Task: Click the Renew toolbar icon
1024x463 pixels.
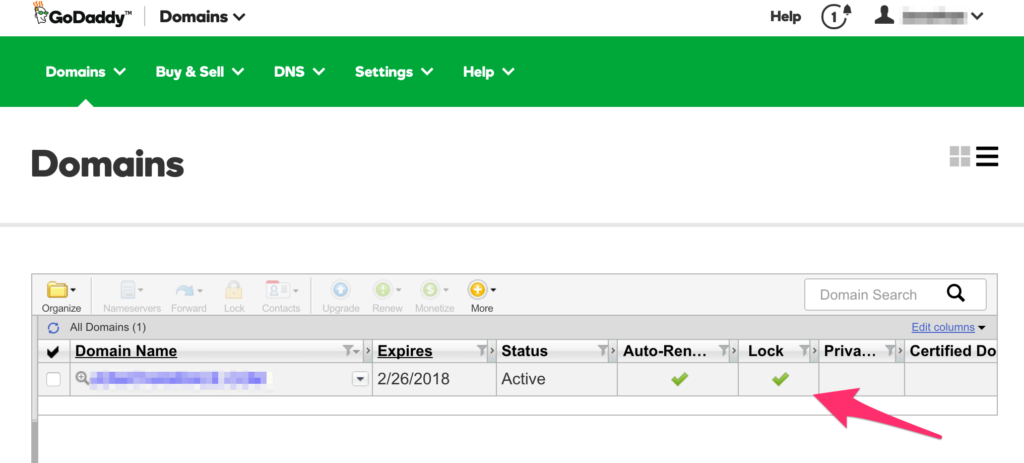Action: point(387,296)
